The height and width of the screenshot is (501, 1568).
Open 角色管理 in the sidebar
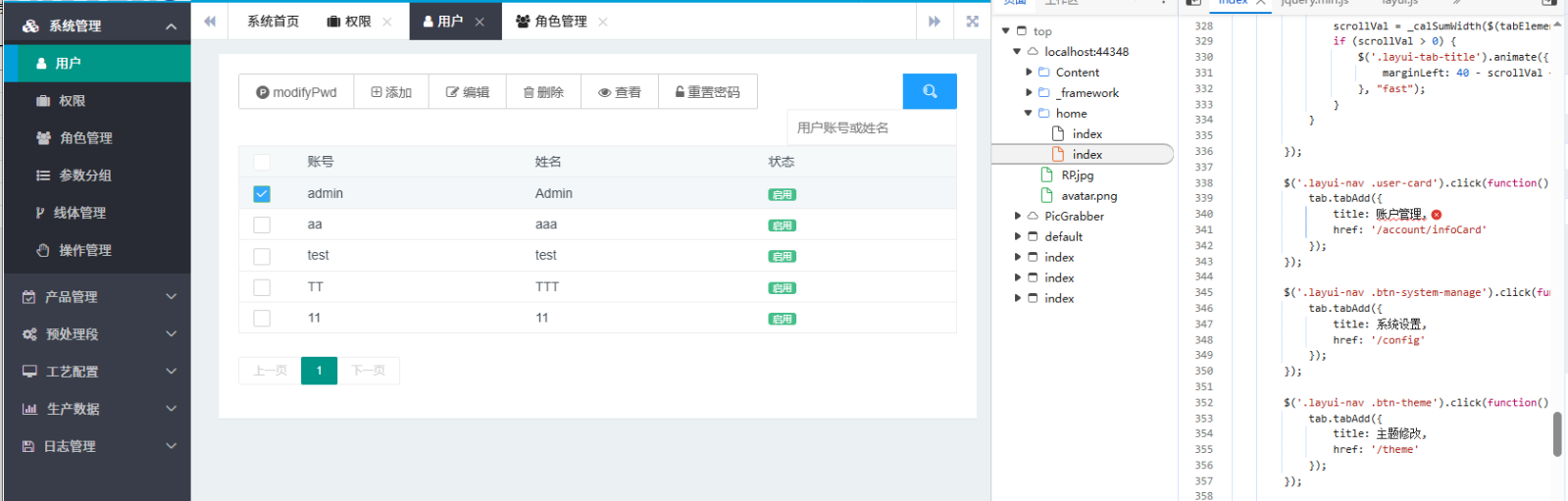tap(98, 138)
